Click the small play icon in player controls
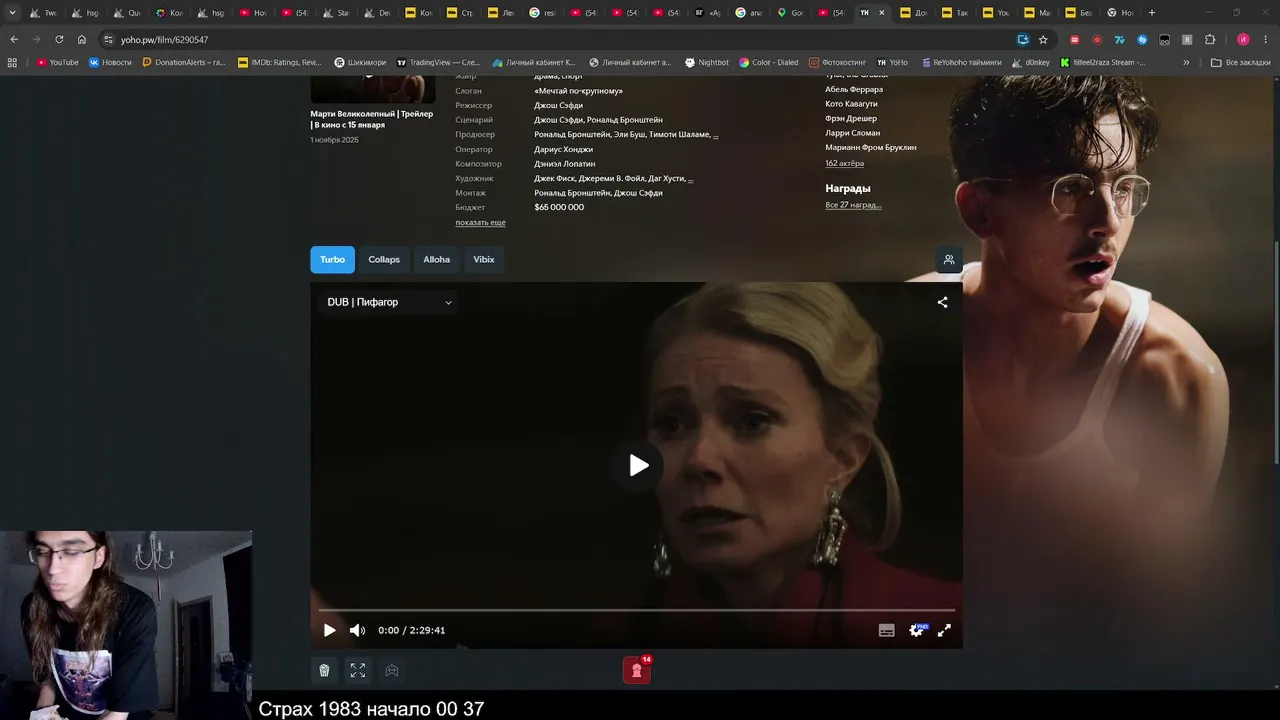This screenshot has width=1280, height=720. coord(329,630)
